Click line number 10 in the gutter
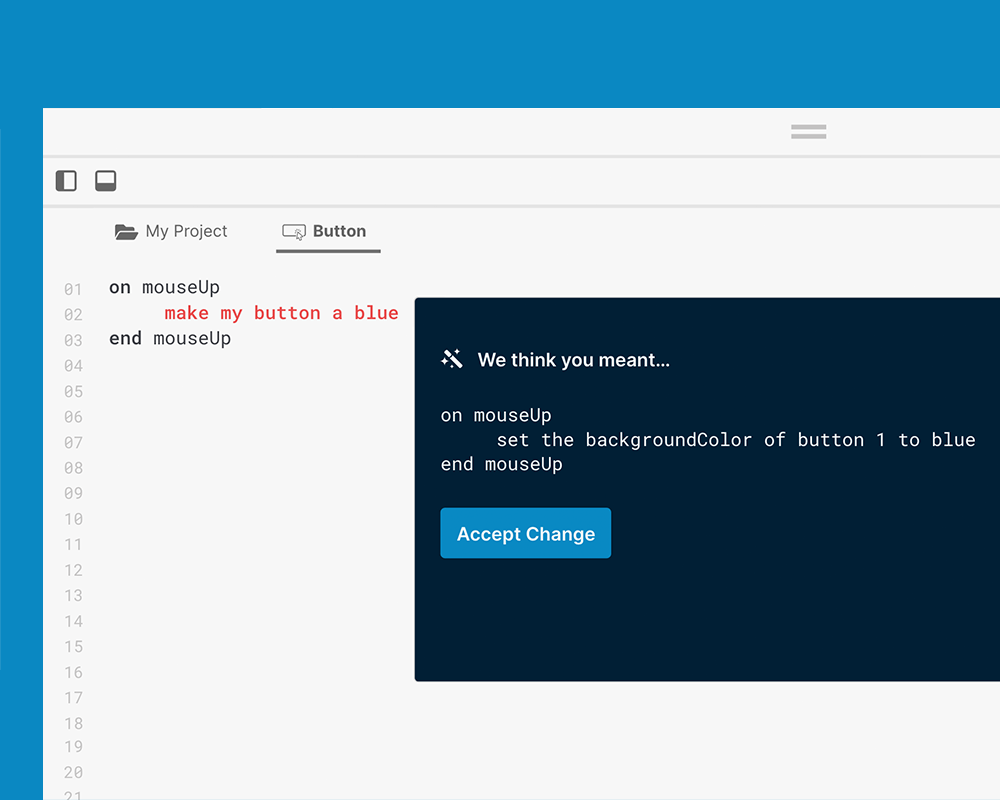1000x800 pixels. (x=73, y=519)
